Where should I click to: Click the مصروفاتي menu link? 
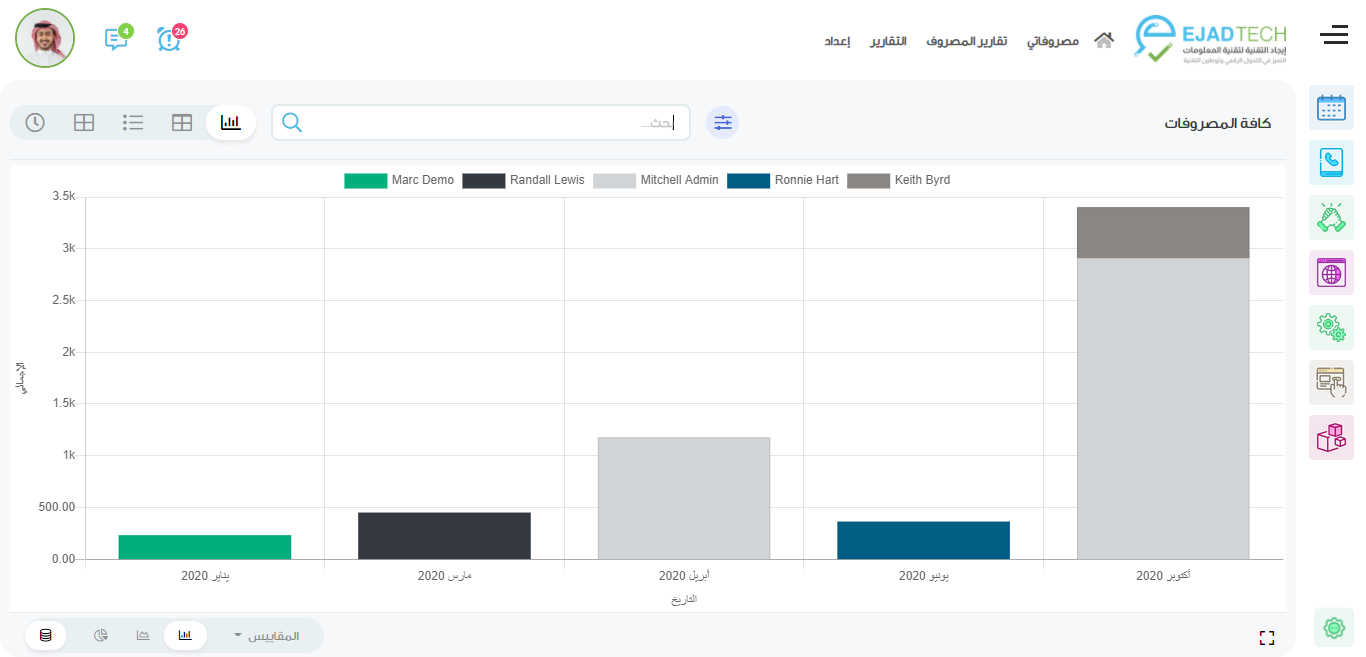[x=1054, y=41]
